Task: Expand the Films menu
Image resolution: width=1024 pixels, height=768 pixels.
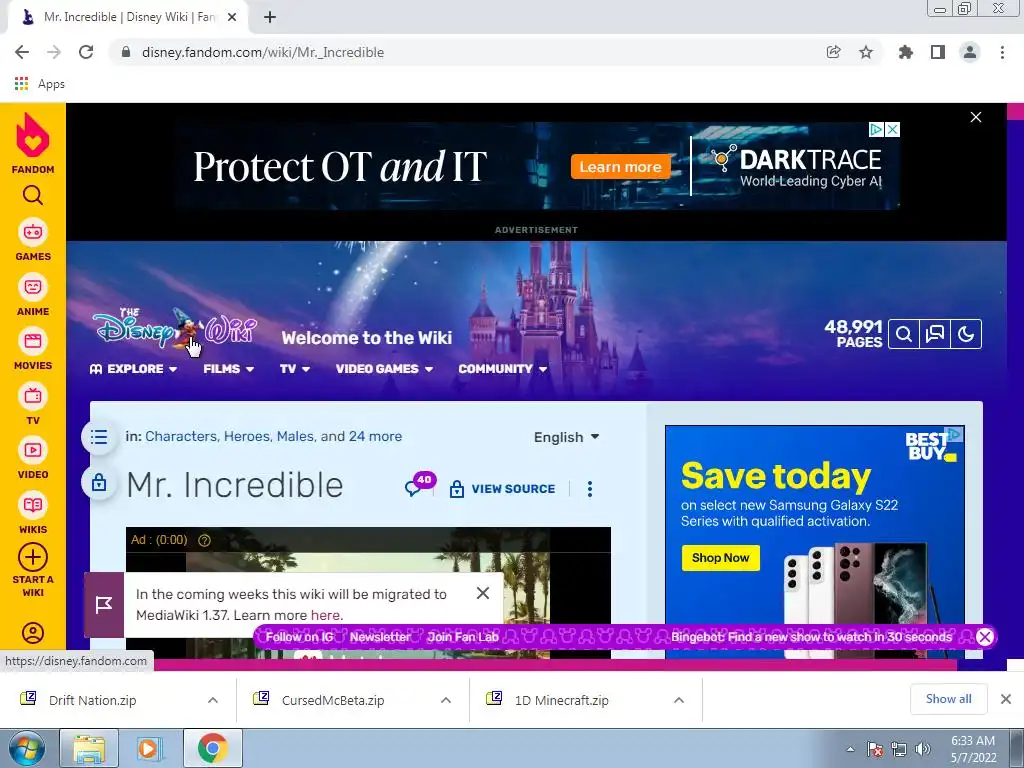Action: pyautogui.click(x=229, y=369)
